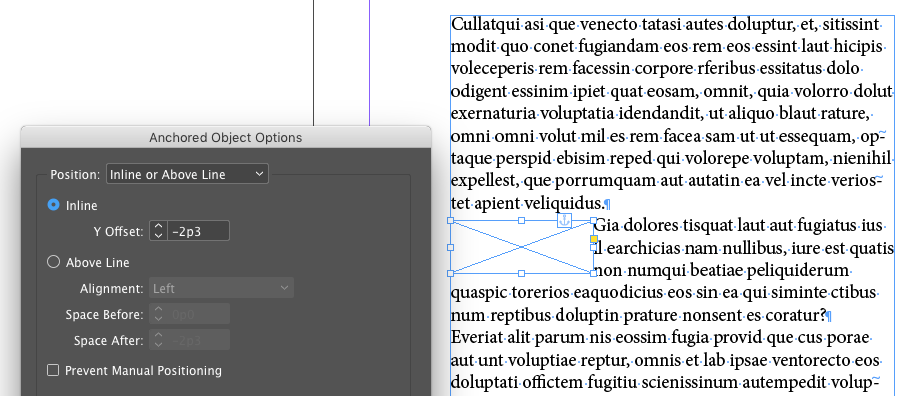
Task: Click the Space After stepper arrows
Action: (158, 341)
